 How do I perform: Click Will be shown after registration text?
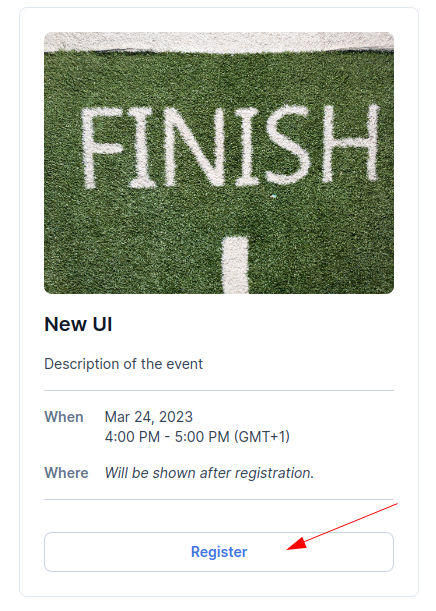tap(209, 473)
